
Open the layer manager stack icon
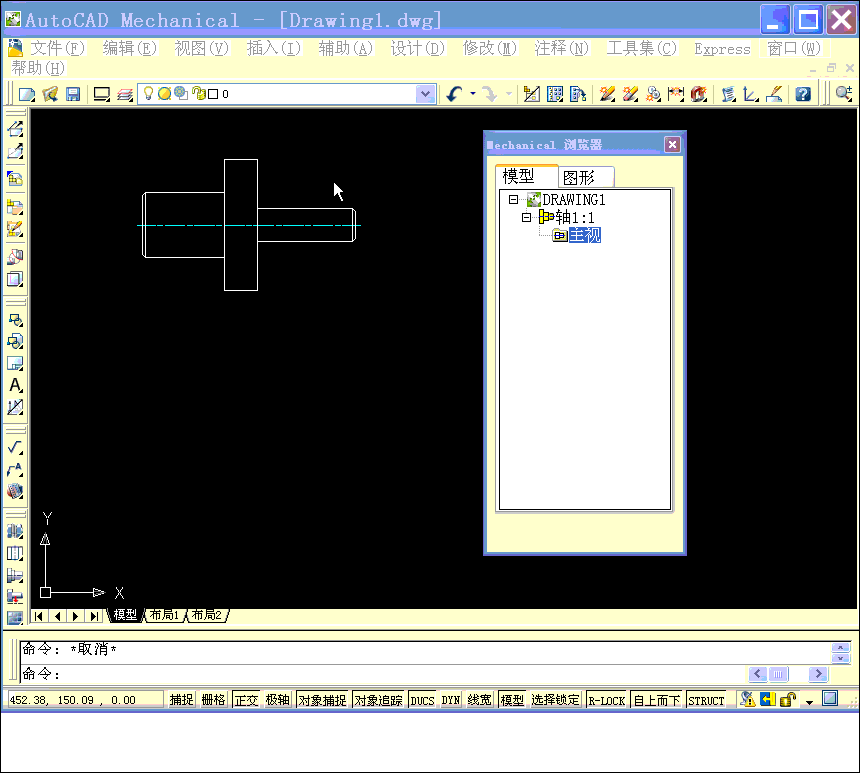coord(125,94)
